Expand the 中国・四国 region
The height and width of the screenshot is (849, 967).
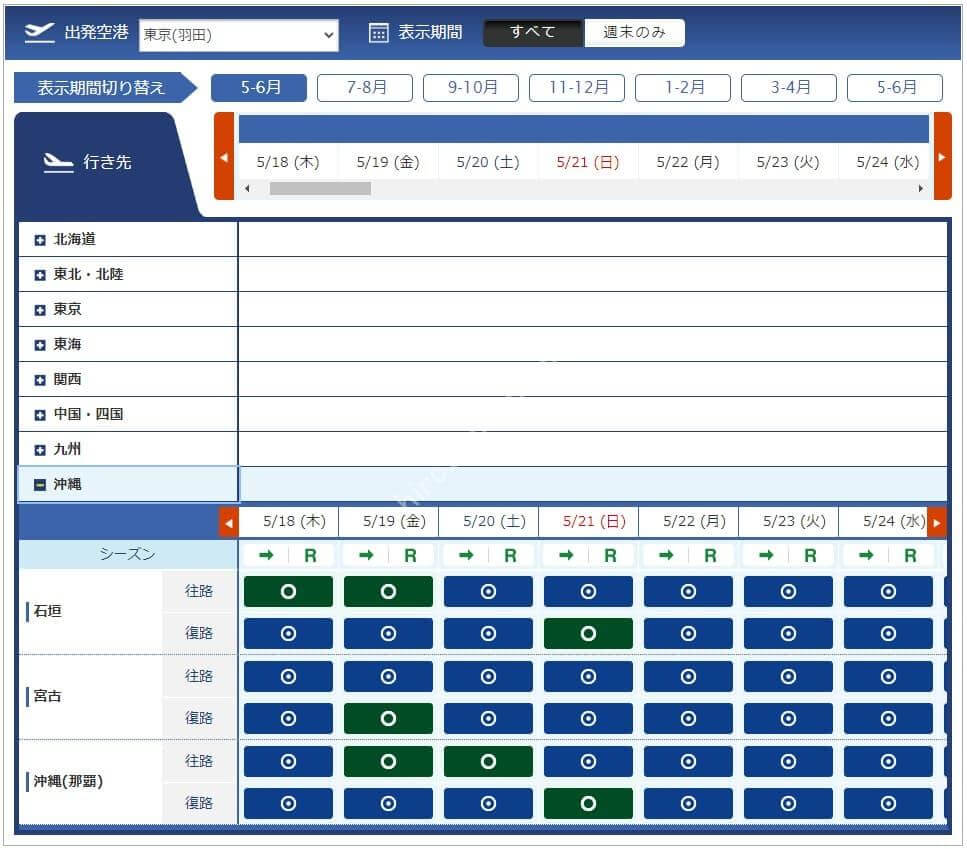point(40,415)
